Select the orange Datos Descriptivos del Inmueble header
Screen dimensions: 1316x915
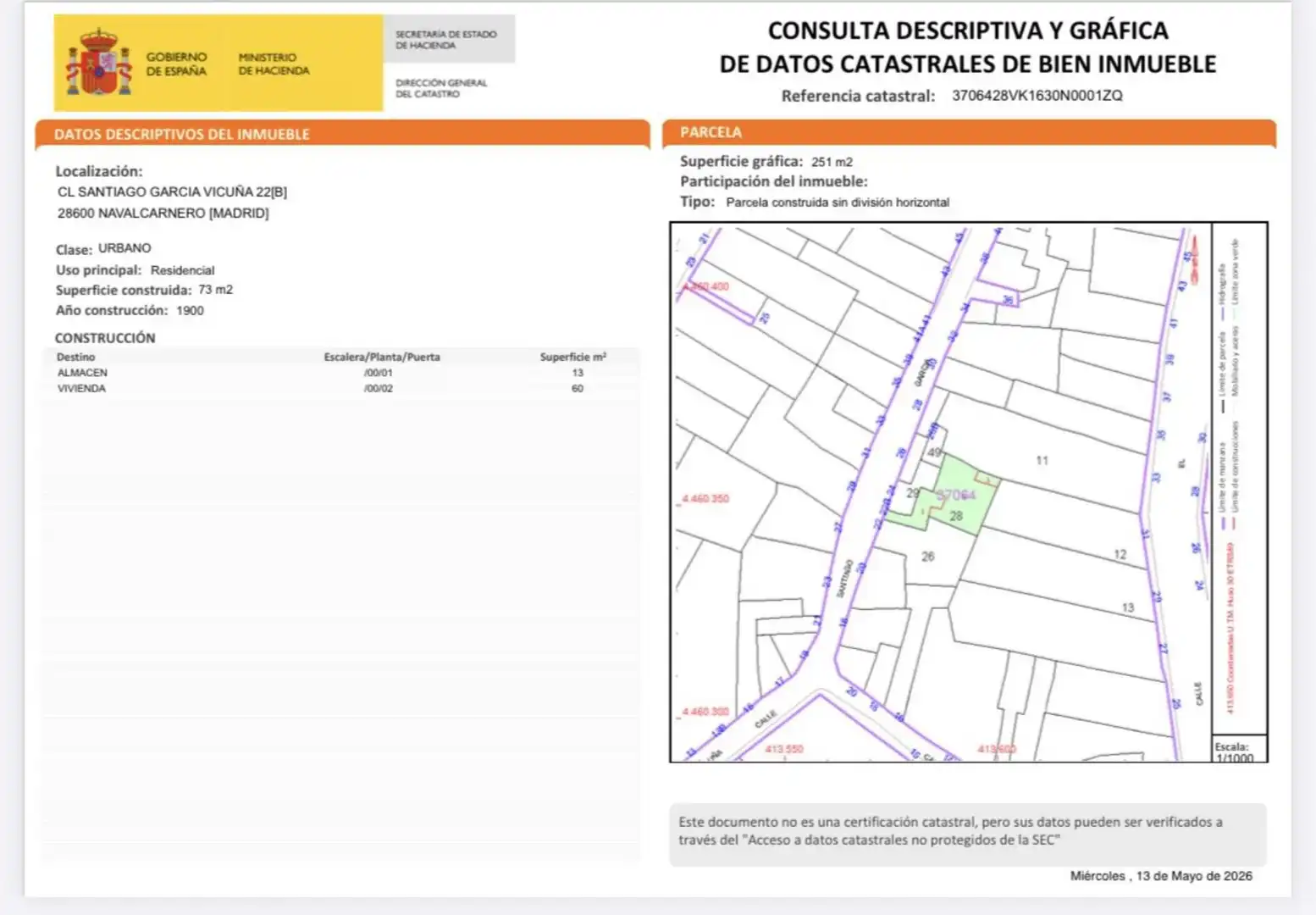[x=342, y=134]
